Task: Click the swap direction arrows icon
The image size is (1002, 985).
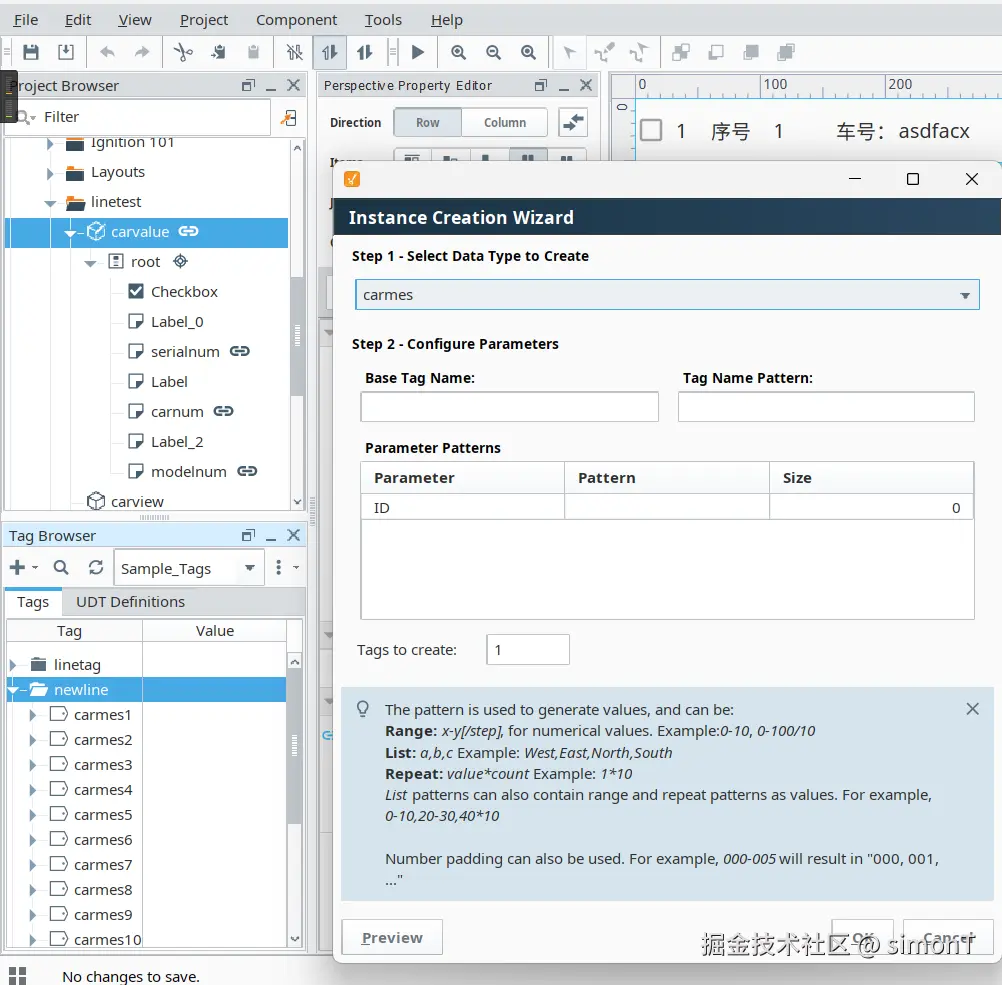Action: [x=573, y=121]
